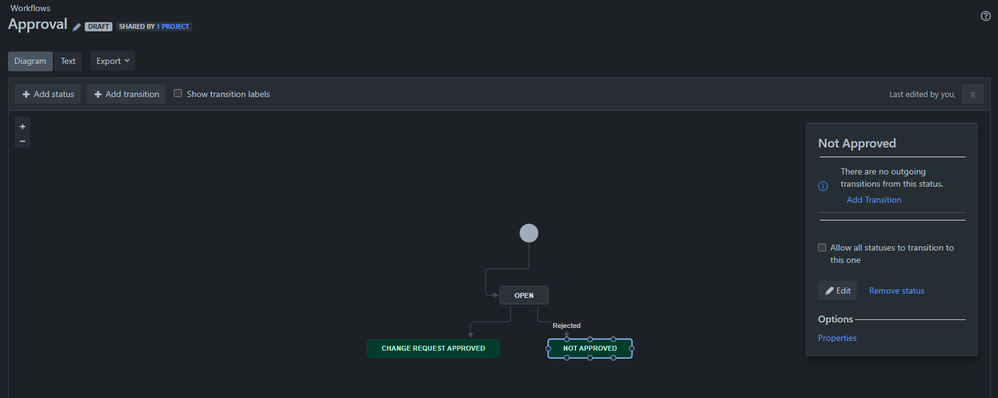998x398 pixels.
Task: Click the Remove status link
Action: coord(897,290)
